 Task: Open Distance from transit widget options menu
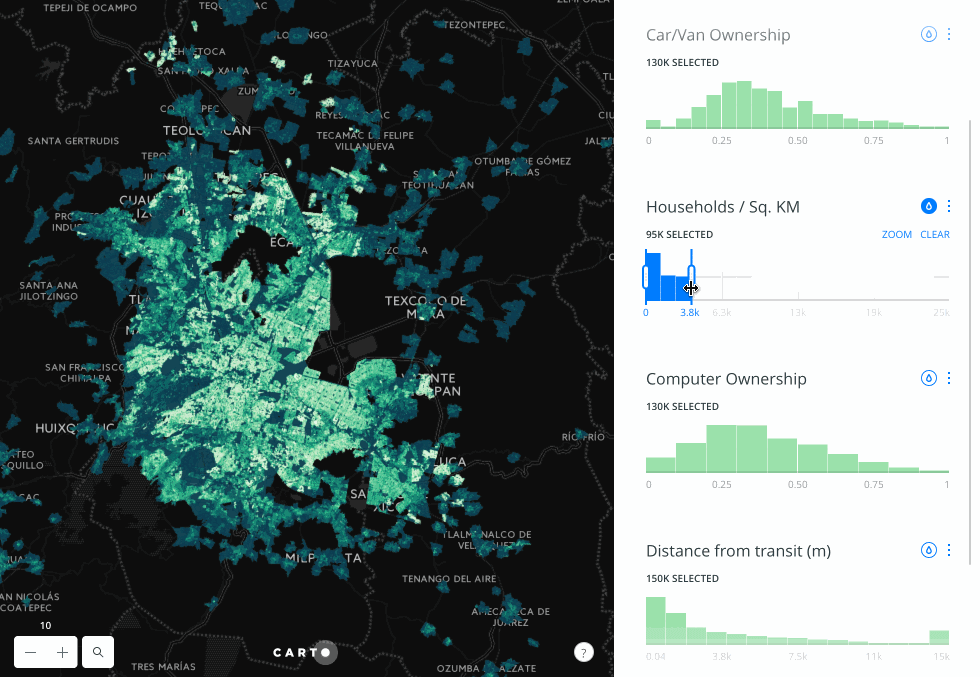(x=949, y=550)
